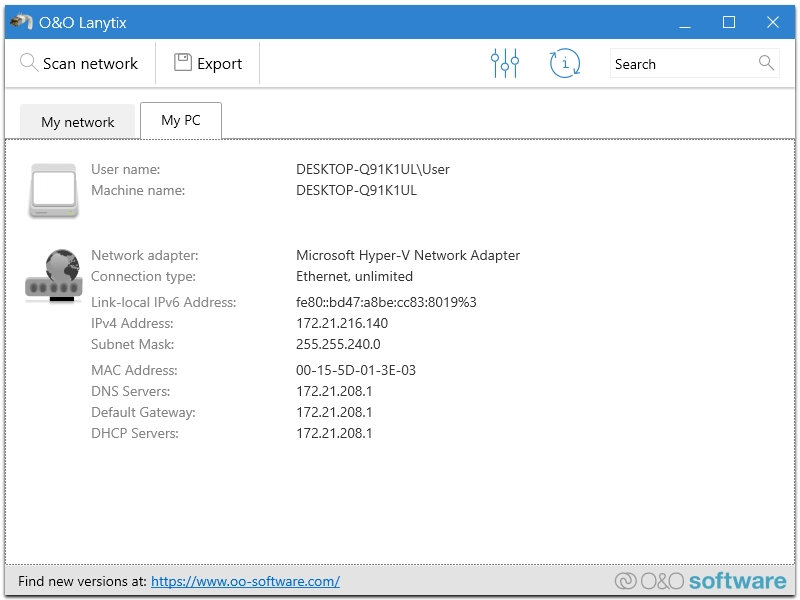Click the DHCP Servers value 172.21.208.1
Viewport: 800px width, 600px height.
[334, 433]
